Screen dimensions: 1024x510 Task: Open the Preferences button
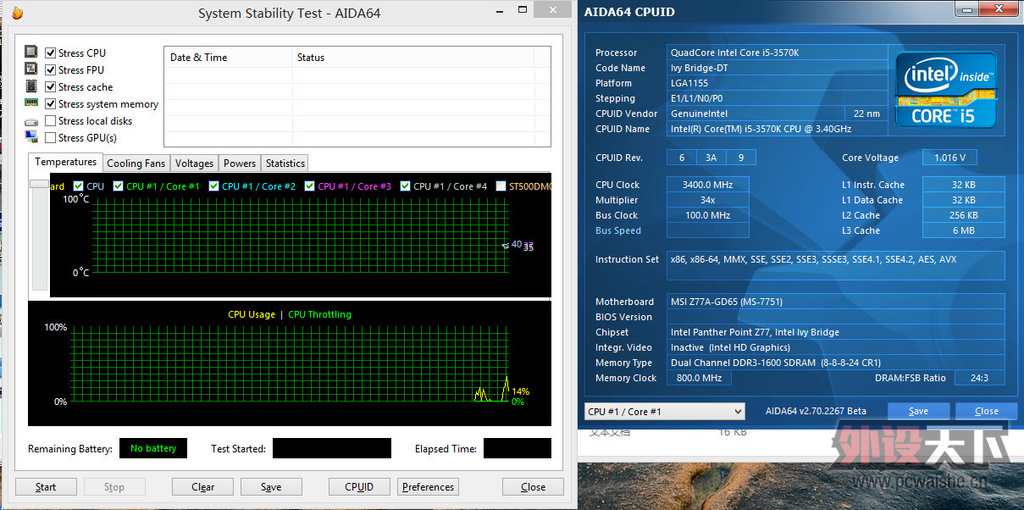pyautogui.click(x=428, y=486)
